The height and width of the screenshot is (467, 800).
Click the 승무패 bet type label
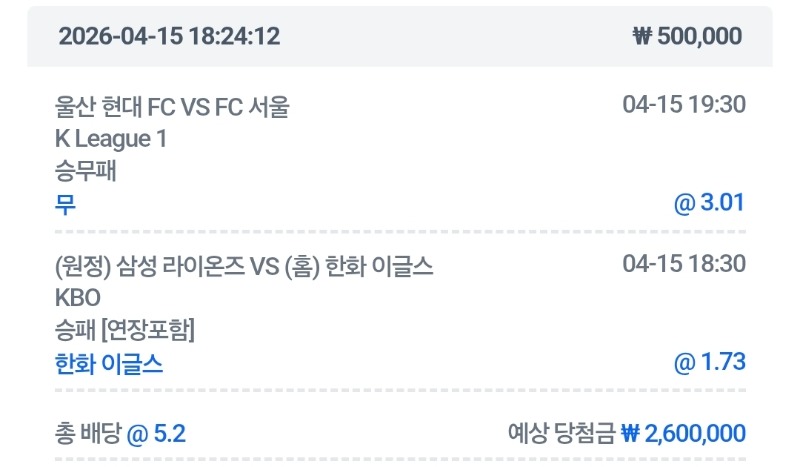pyautogui.click(x=86, y=172)
